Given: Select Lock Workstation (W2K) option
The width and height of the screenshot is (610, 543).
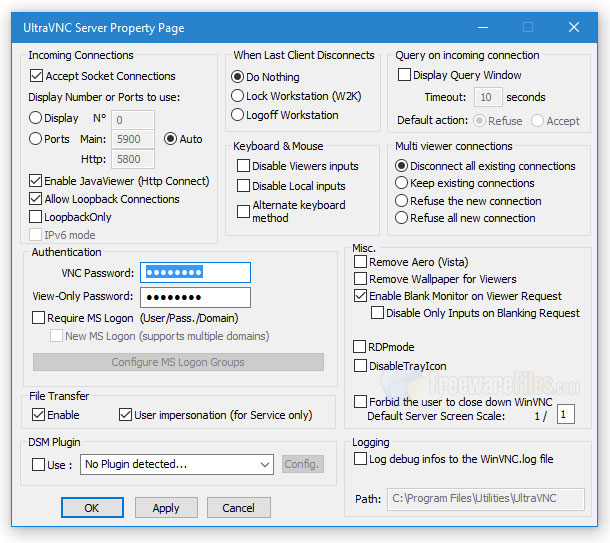Looking at the screenshot, I should pyautogui.click(x=238, y=96).
